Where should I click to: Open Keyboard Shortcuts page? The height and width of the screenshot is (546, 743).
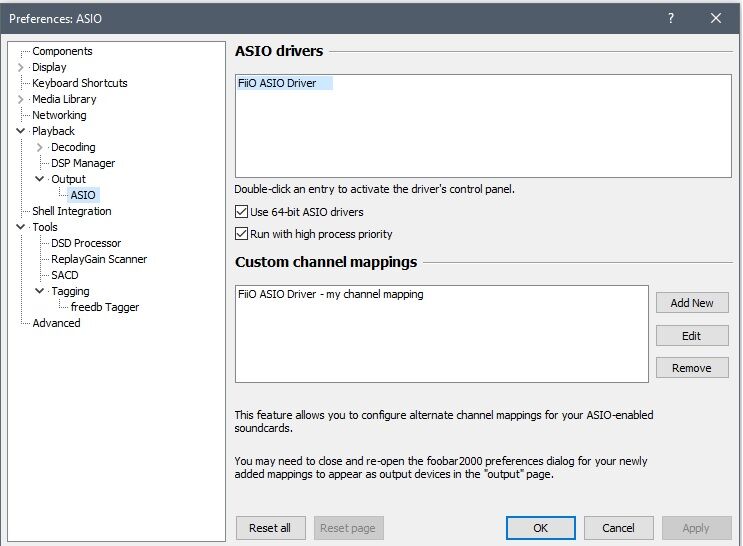pyautogui.click(x=80, y=83)
